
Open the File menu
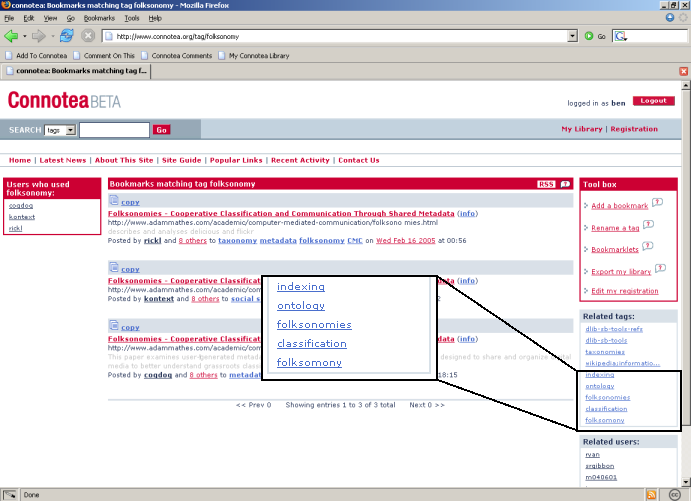tap(9, 18)
